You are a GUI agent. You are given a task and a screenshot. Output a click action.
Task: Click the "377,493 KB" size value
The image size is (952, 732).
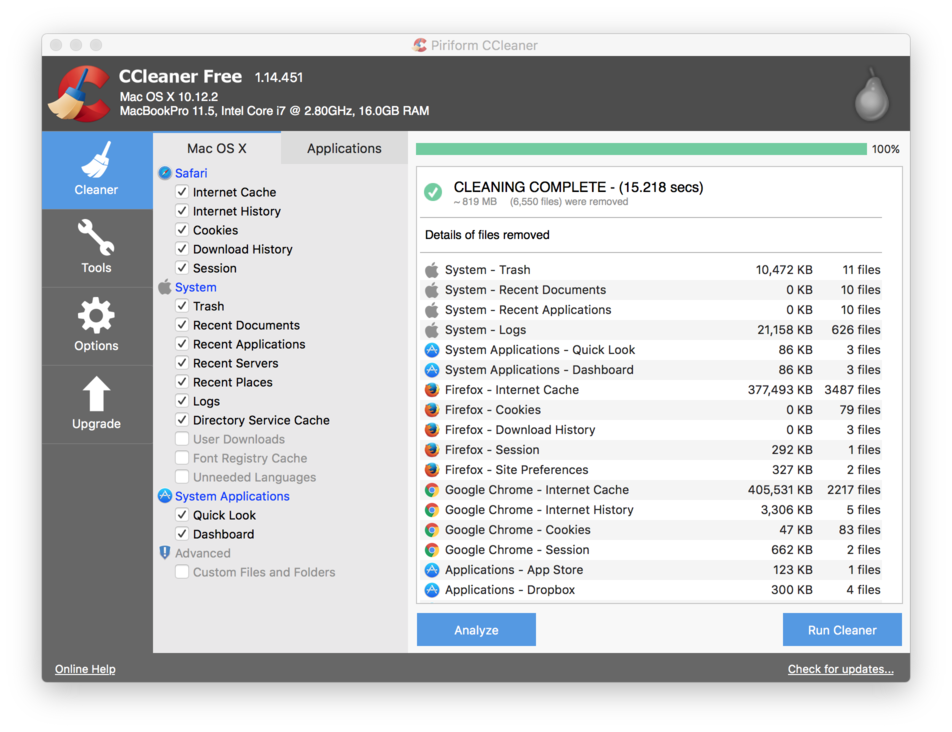tap(780, 390)
